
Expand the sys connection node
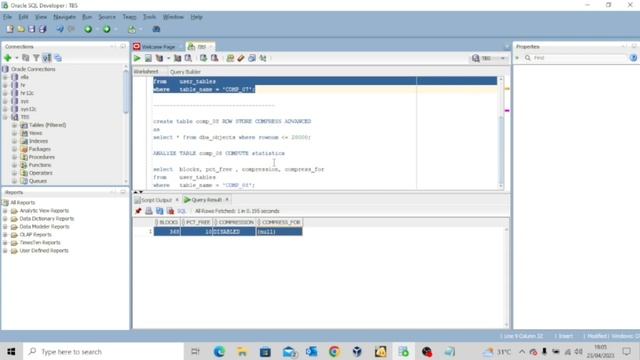click(x=5, y=101)
